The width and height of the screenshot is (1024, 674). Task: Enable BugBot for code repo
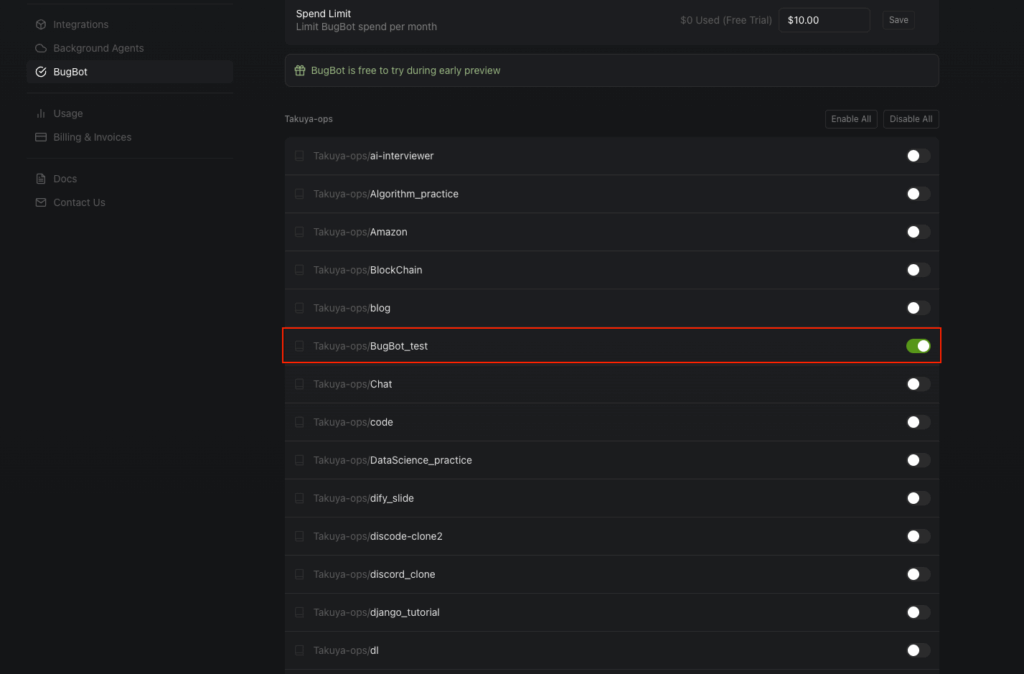[918, 422]
